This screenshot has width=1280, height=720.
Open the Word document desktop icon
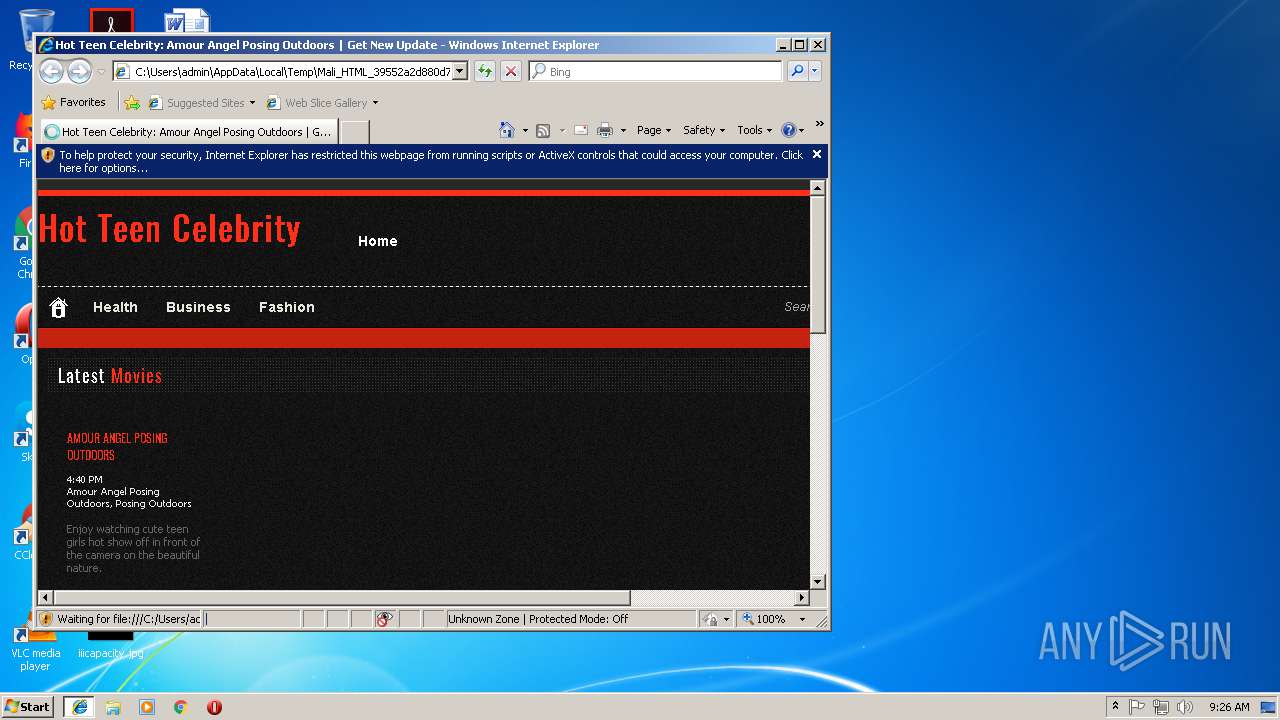pos(187,22)
